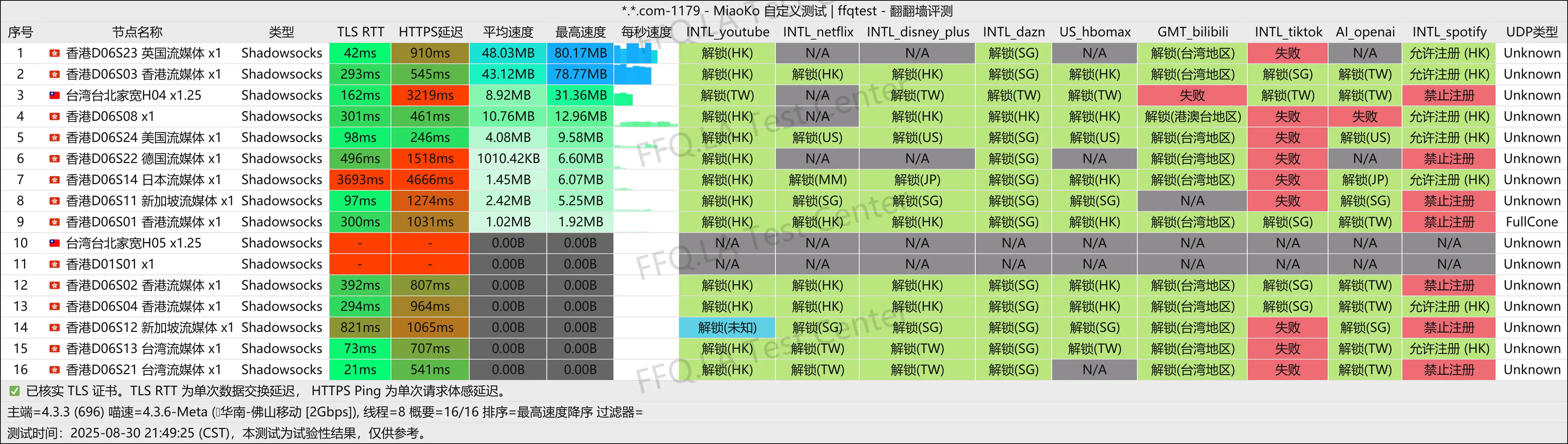The image size is (1568, 444).
Task: Click the FullCone UDP type cell
Action: pyautogui.click(x=1532, y=222)
